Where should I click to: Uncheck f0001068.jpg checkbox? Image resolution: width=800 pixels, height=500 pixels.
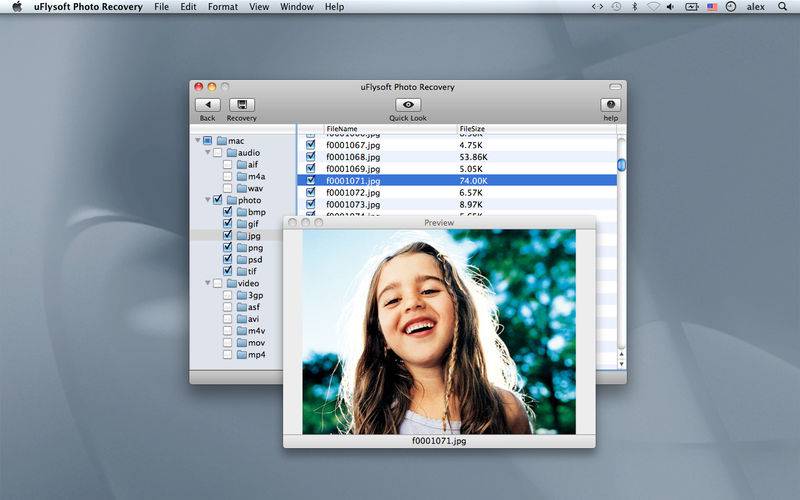[310, 156]
